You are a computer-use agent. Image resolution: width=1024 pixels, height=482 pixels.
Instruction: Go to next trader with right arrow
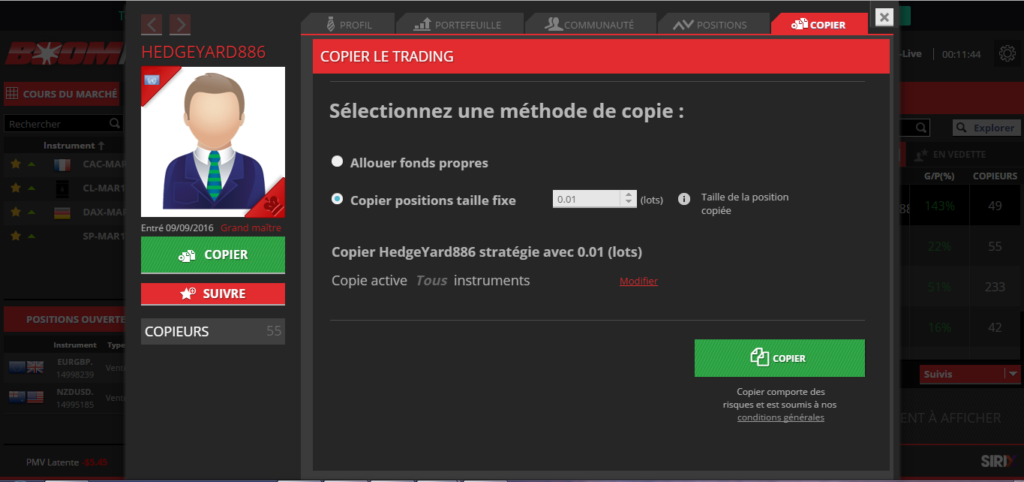[180, 24]
